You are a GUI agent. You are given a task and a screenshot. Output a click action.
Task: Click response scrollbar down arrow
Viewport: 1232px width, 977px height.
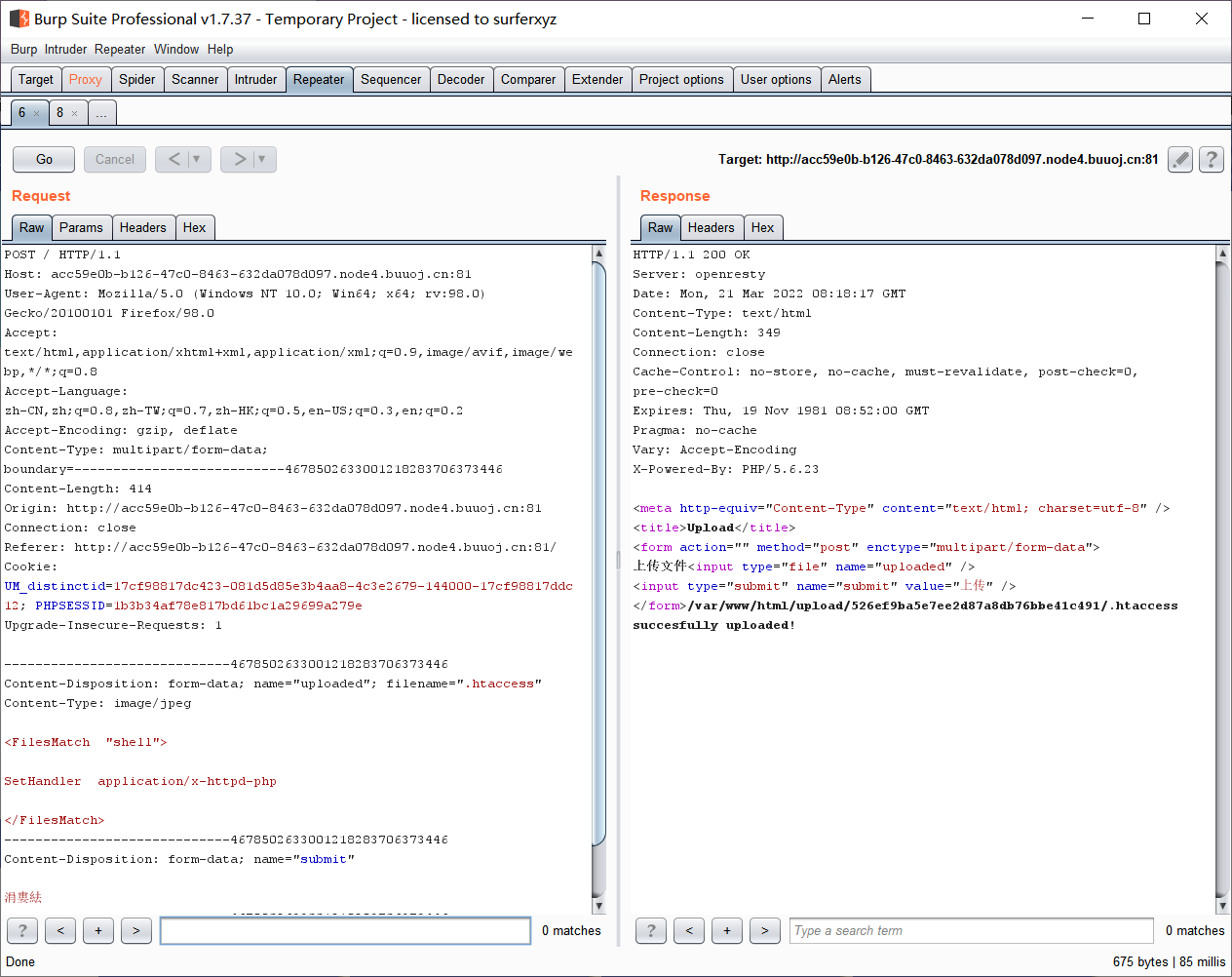1222,906
